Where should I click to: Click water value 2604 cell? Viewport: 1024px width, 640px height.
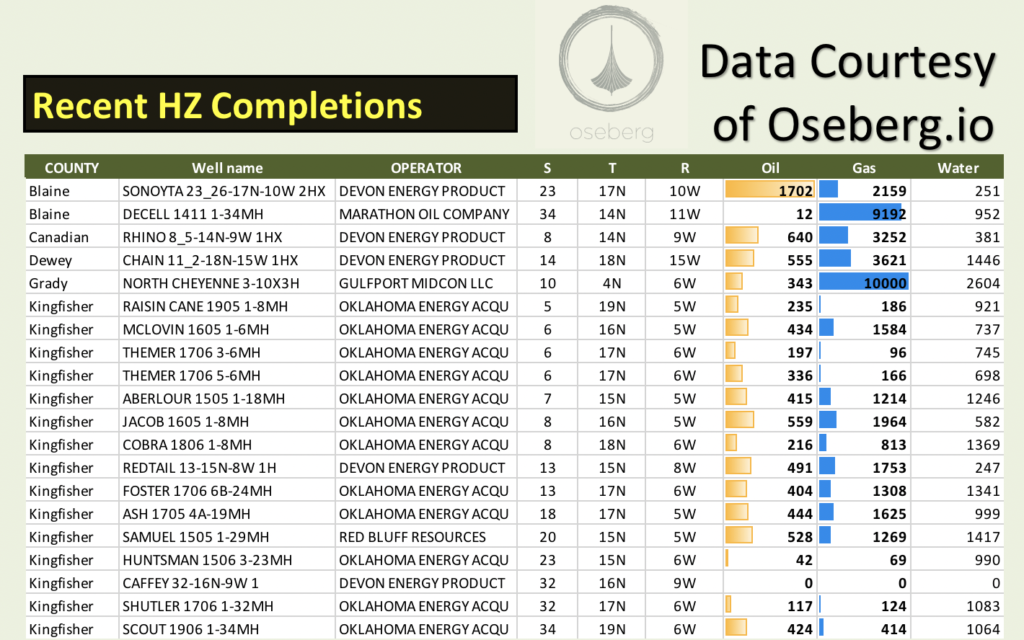(957, 283)
